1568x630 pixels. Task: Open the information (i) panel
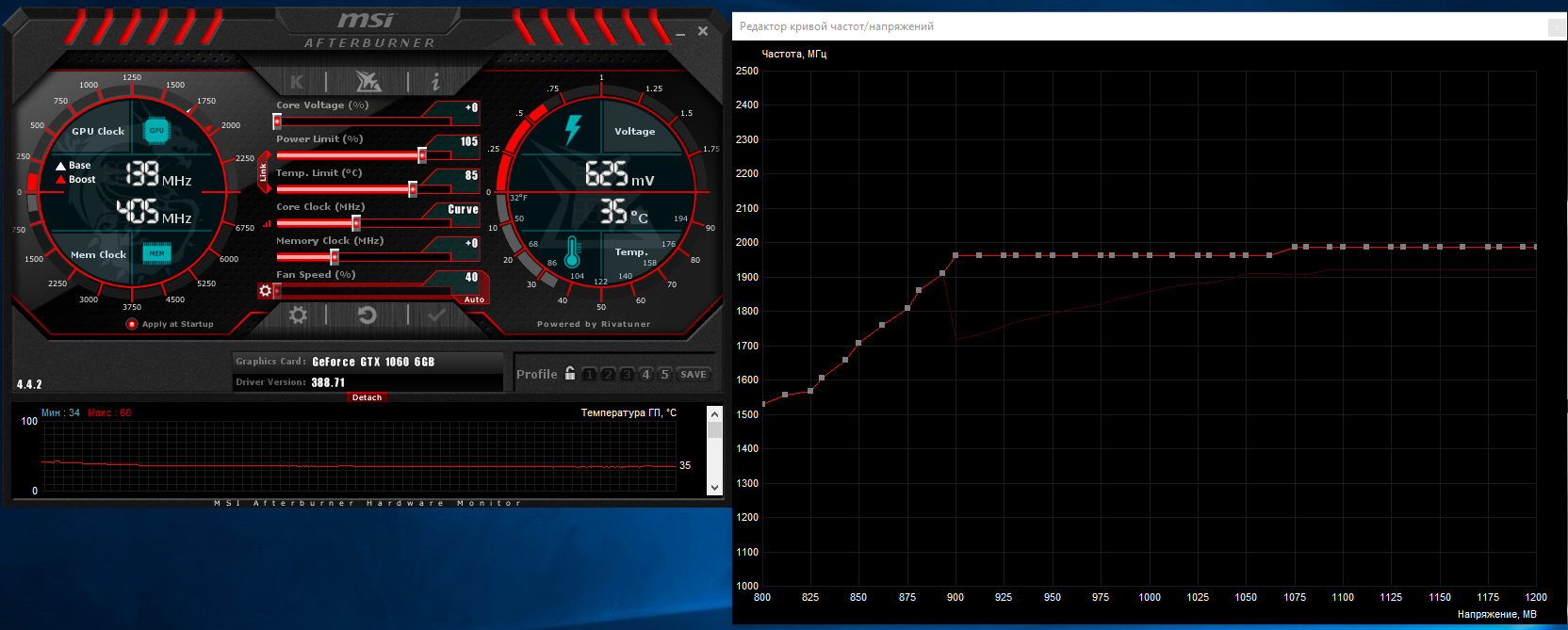tap(435, 82)
